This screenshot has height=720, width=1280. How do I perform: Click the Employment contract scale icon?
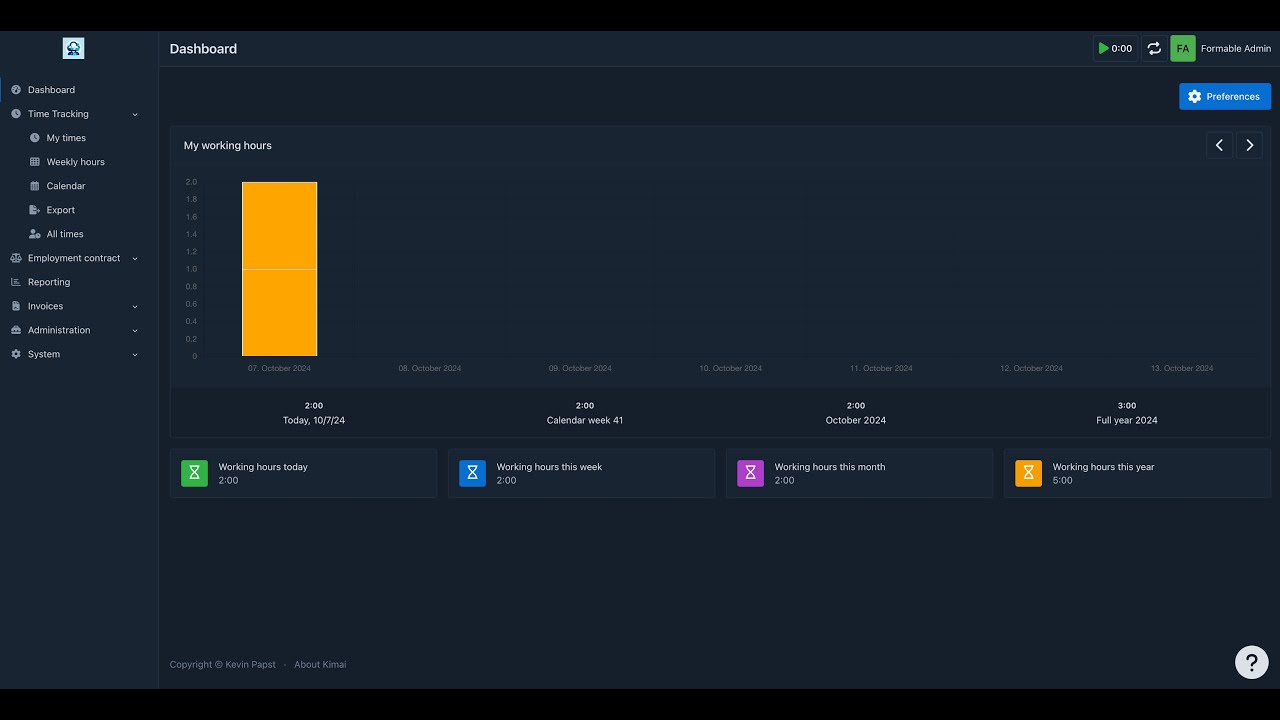pos(16,258)
